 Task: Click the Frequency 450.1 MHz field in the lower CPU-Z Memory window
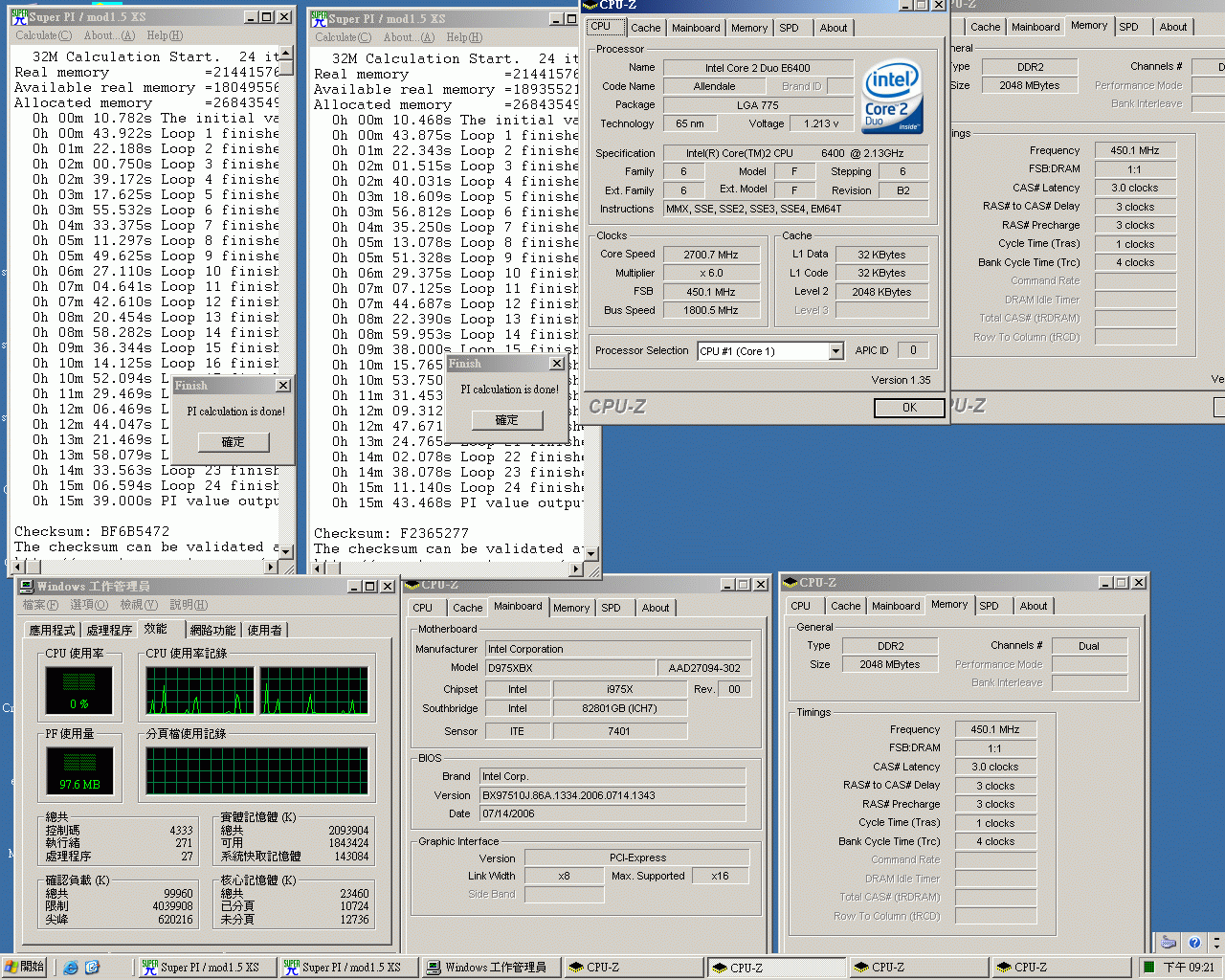coord(995,729)
